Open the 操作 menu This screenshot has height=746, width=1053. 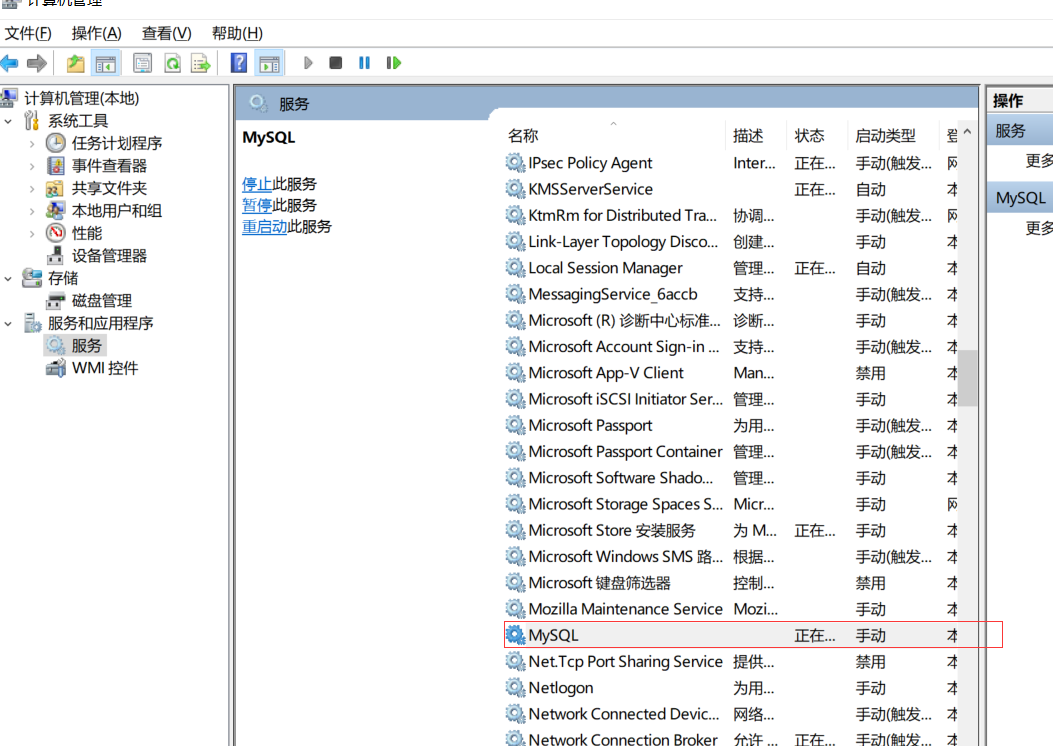pos(95,33)
